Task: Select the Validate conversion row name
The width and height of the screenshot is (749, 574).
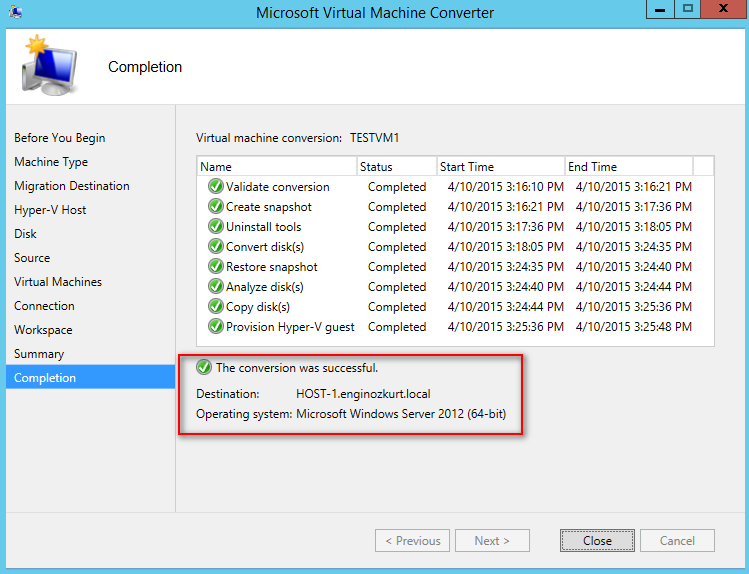Action: point(278,187)
